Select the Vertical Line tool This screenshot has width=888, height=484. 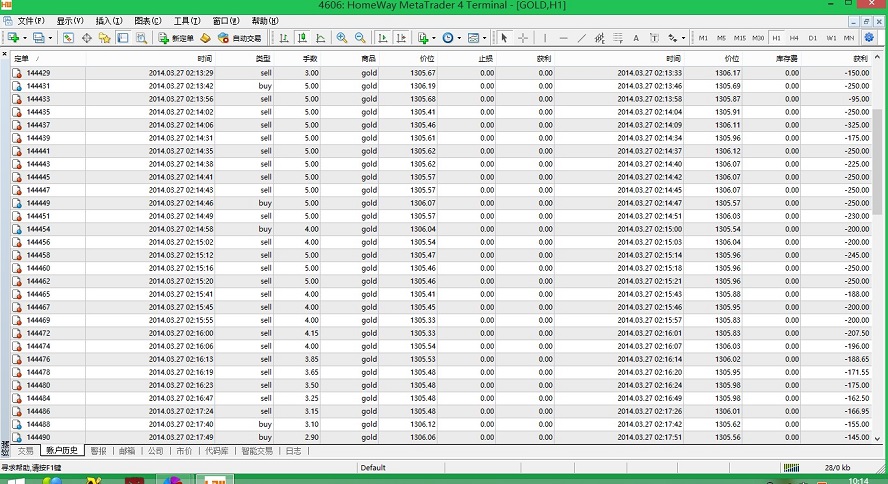(545, 38)
